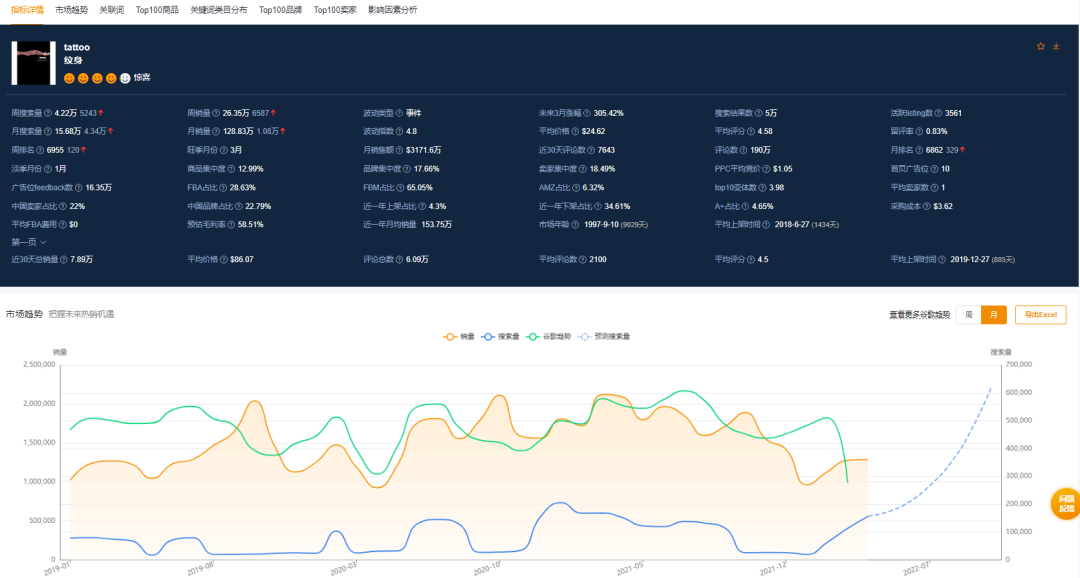Open help for 商品集中度
This screenshot has width=1080, height=578.
click(231, 169)
